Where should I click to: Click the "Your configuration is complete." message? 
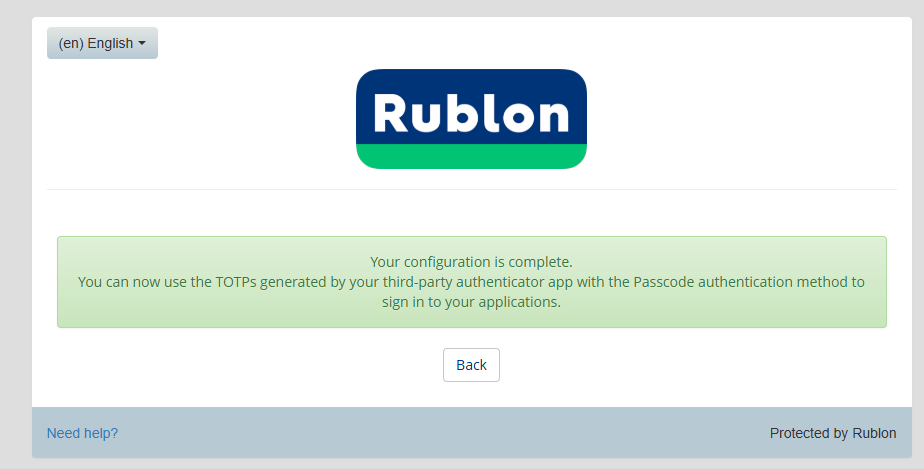[x=471, y=262]
